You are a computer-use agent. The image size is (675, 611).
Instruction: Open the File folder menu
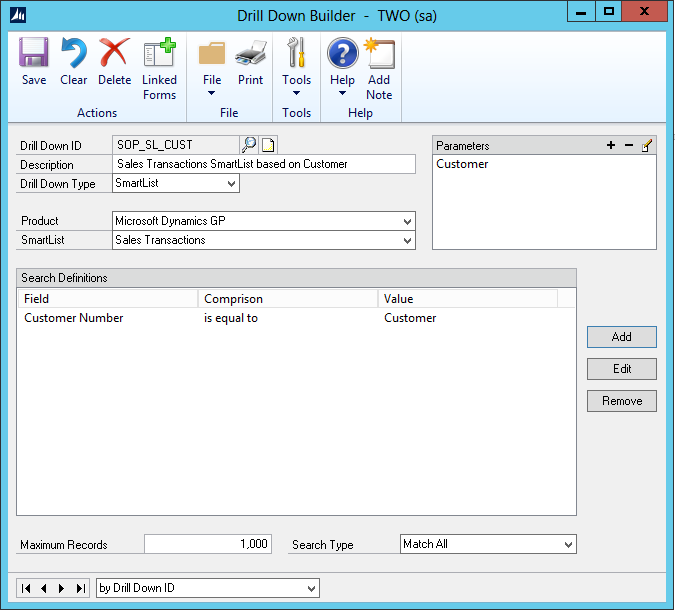click(x=212, y=53)
